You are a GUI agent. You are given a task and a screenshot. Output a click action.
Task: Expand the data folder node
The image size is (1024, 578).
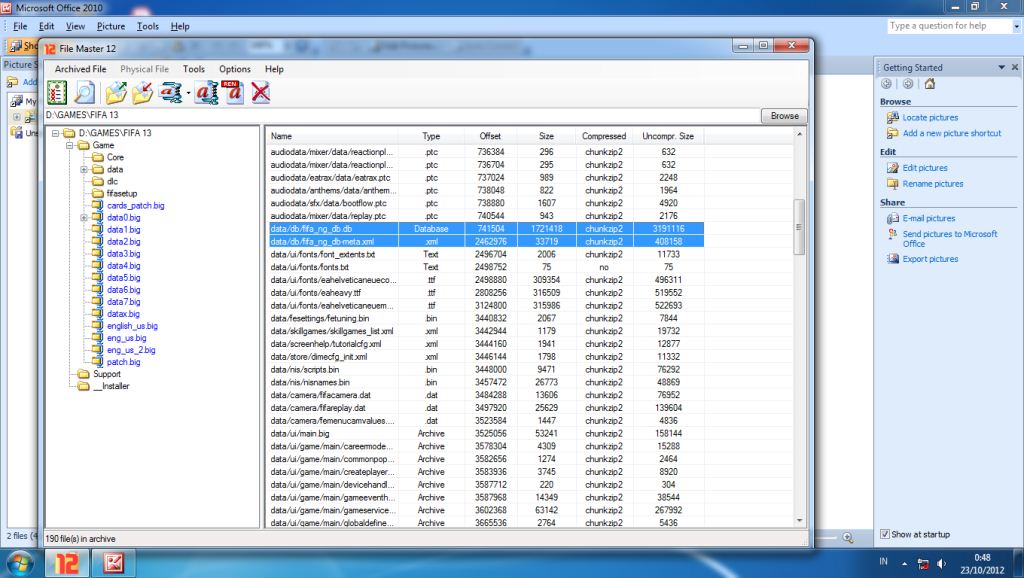(84, 169)
